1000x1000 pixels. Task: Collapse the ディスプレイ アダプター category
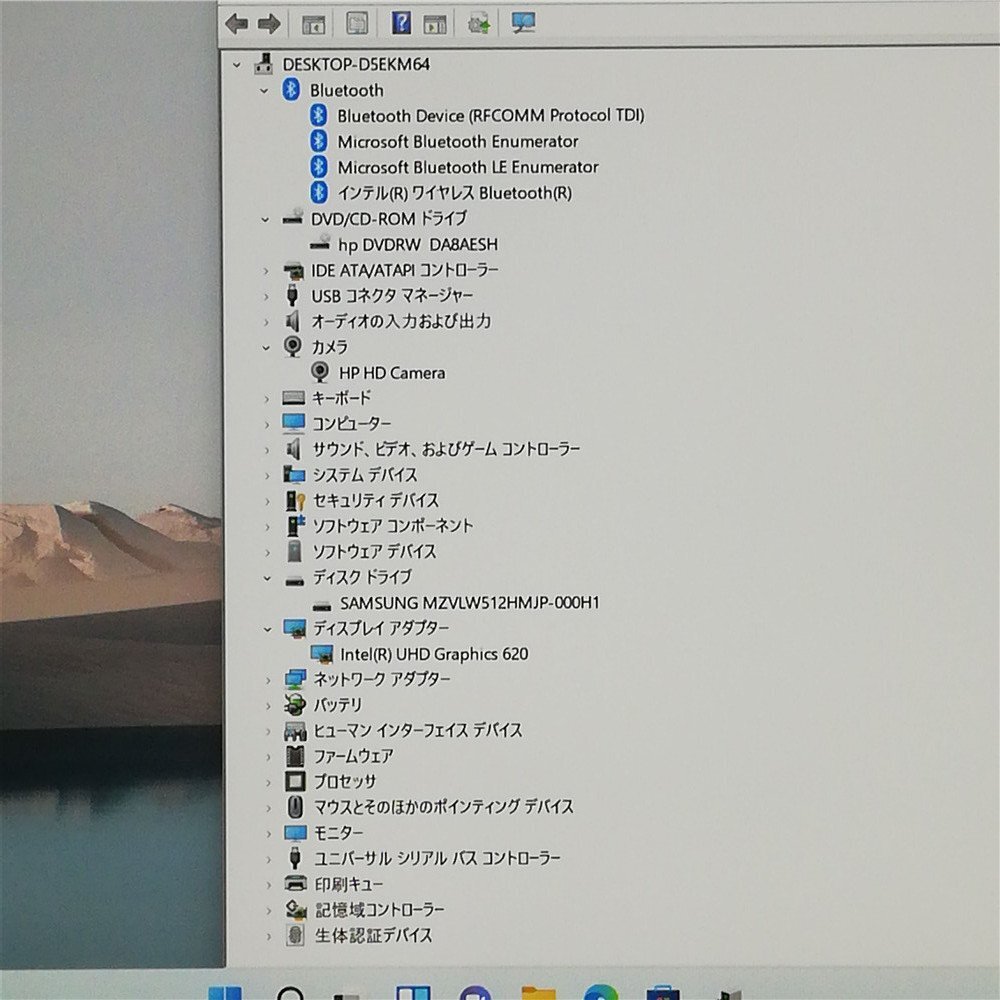tap(267, 629)
